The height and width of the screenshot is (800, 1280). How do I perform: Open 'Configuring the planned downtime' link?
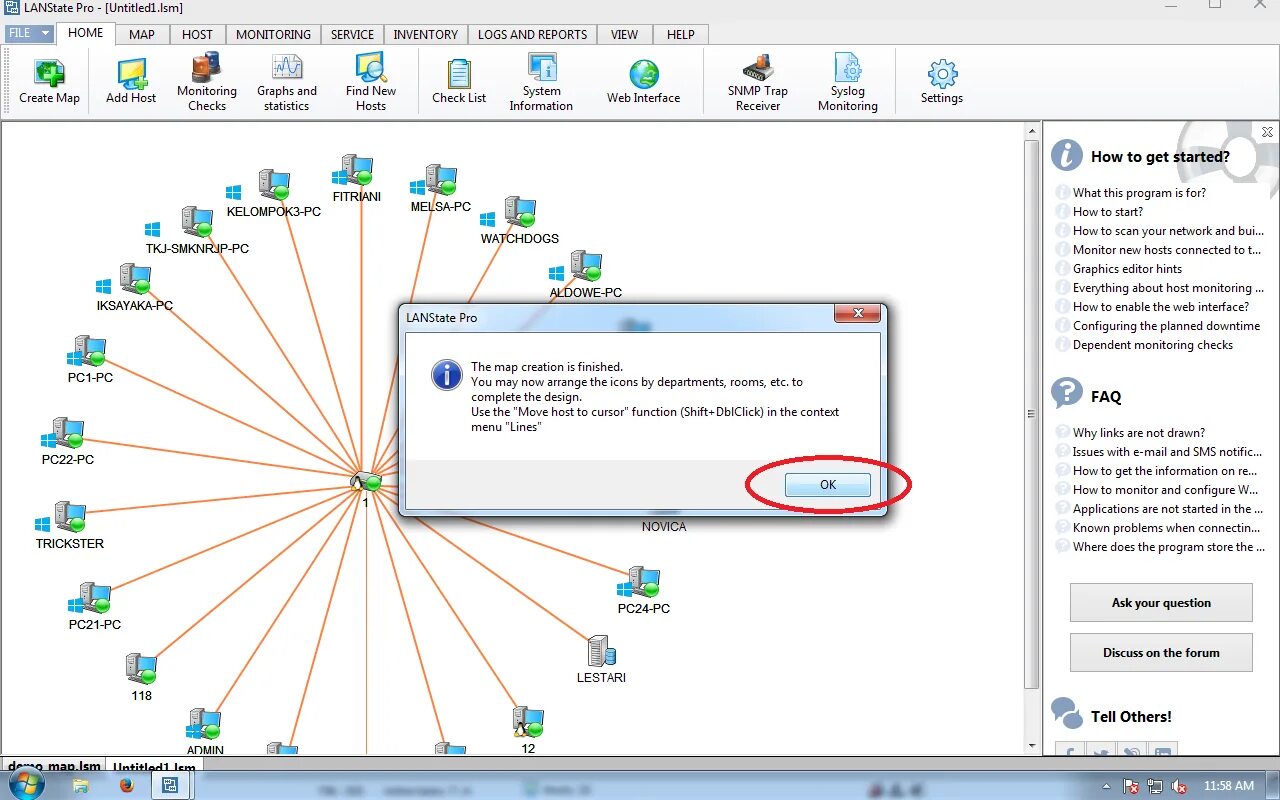click(x=1166, y=326)
